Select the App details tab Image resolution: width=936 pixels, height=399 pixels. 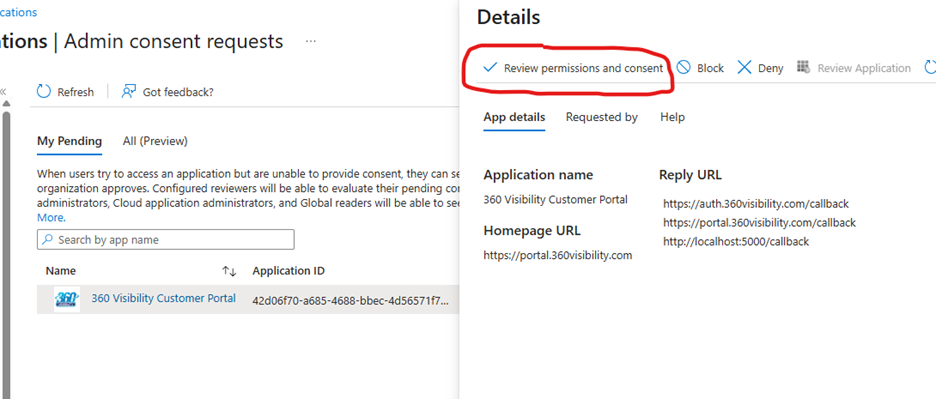[514, 117]
